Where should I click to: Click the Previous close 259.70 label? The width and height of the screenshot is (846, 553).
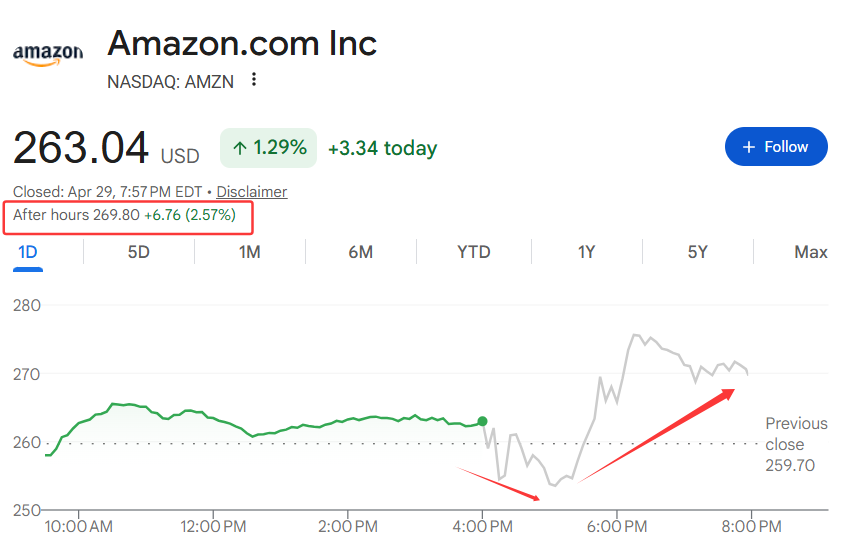pos(797,444)
